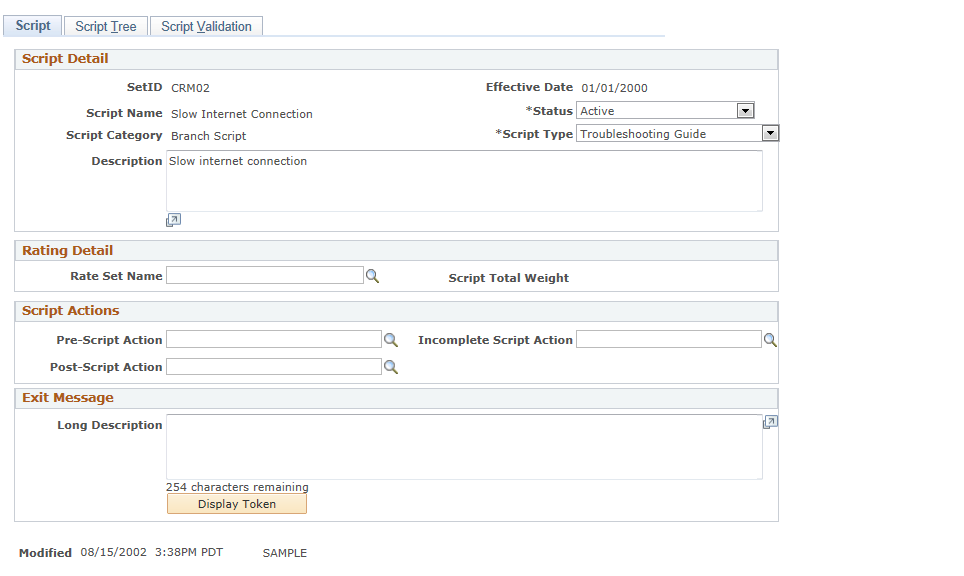964x576 pixels.
Task: Open lookup for Rate Set Name
Action: (x=373, y=276)
